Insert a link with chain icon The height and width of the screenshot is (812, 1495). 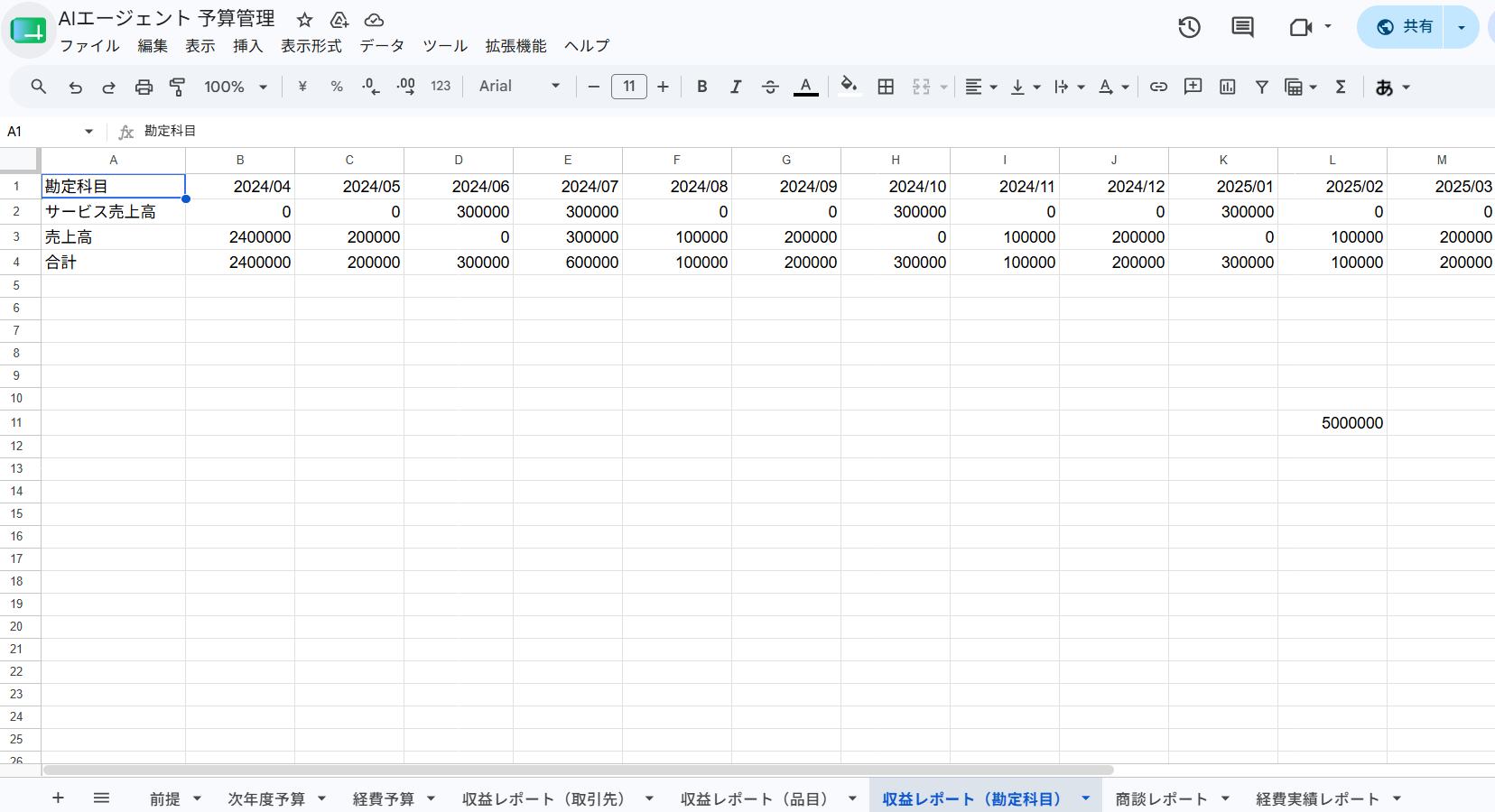pyautogui.click(x=1158, y=87)
